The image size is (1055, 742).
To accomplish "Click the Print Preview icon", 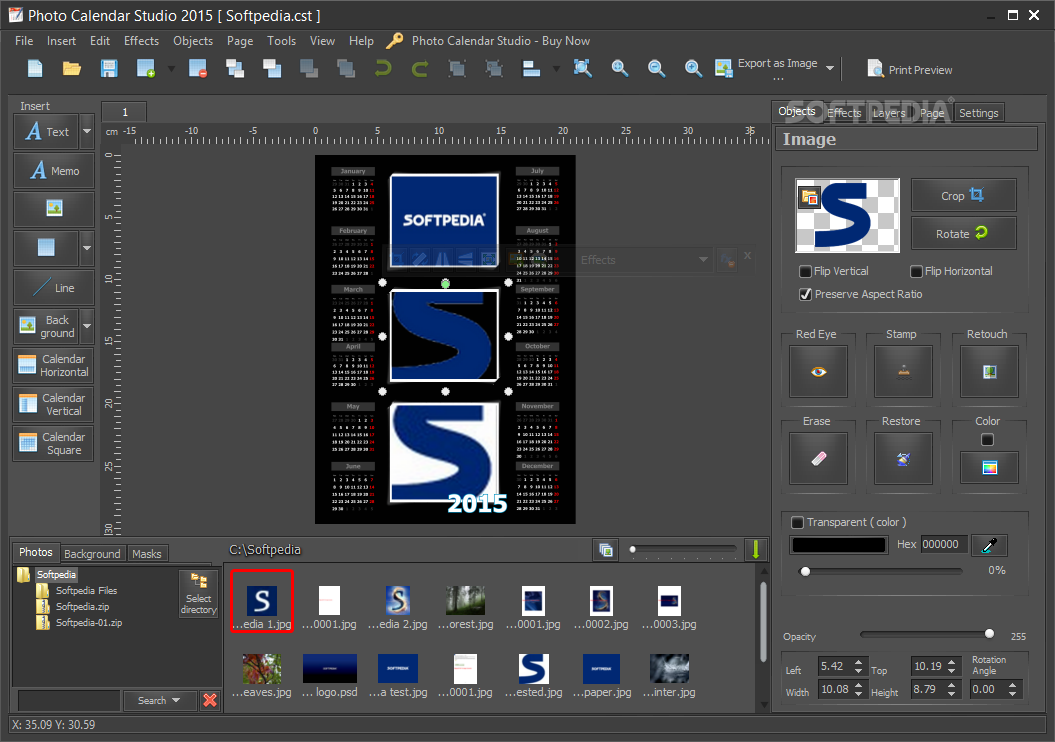I will 875,69.
